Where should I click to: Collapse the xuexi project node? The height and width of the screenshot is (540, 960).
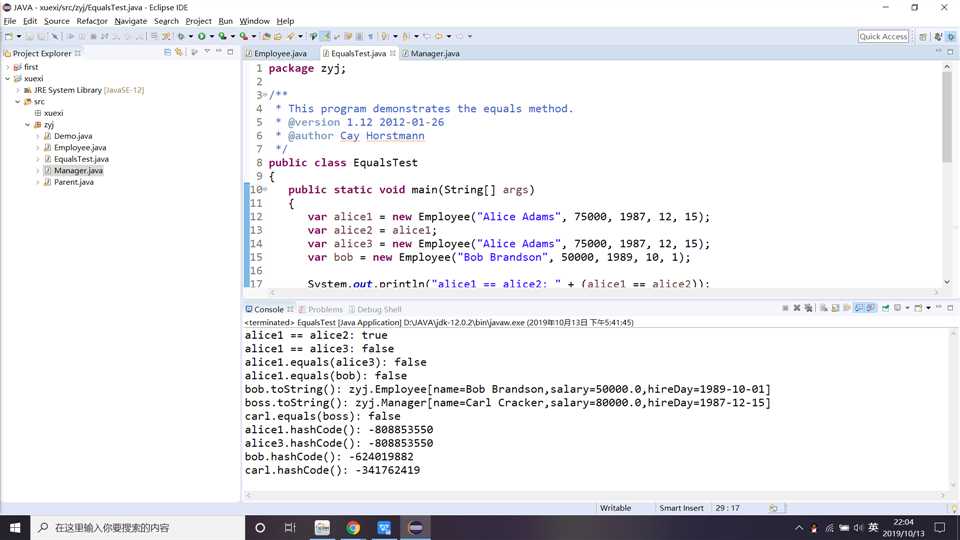click(7, 78)
